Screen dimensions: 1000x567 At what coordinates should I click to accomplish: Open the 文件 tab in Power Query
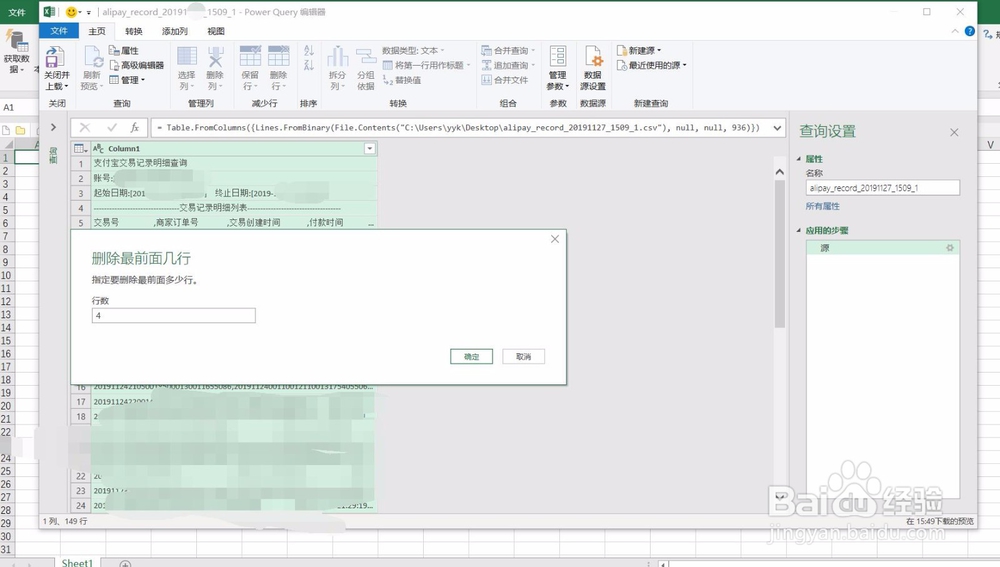pos(59,31)
